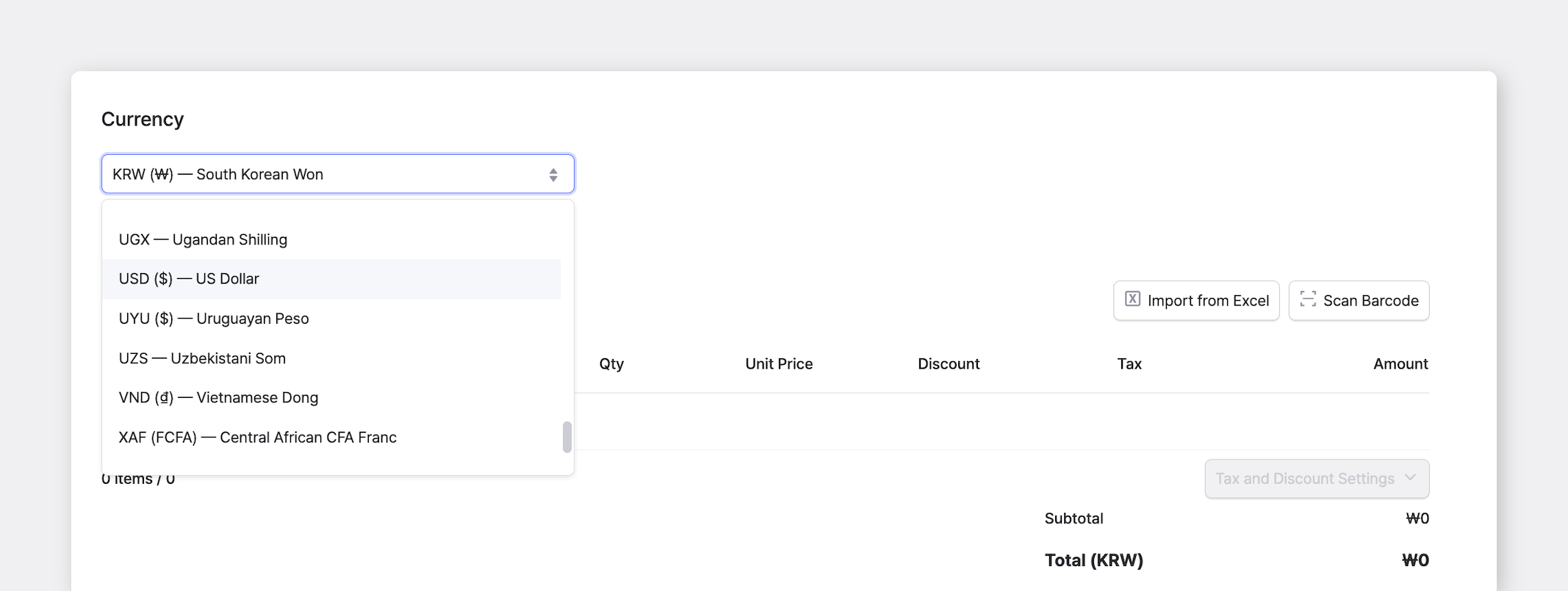This screenshot has width=1568, height=591.
Task: Click the Tax column header
Action: pos(1129,364)
